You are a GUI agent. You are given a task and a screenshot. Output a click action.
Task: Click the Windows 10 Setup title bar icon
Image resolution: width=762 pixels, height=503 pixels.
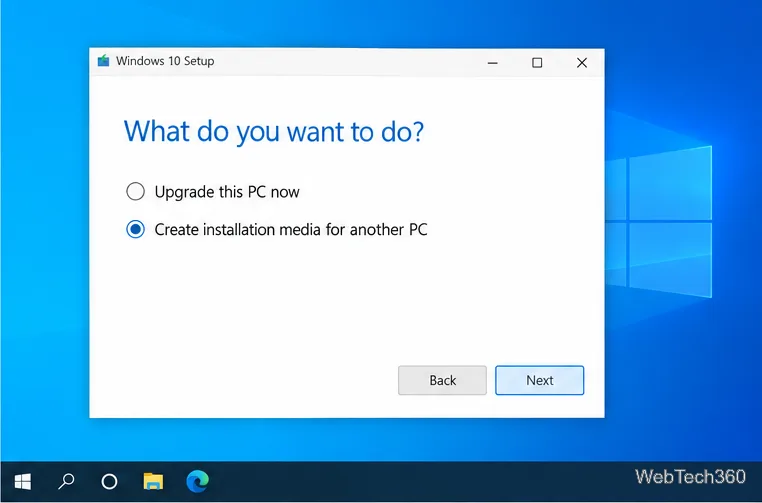tap(104, 61)
